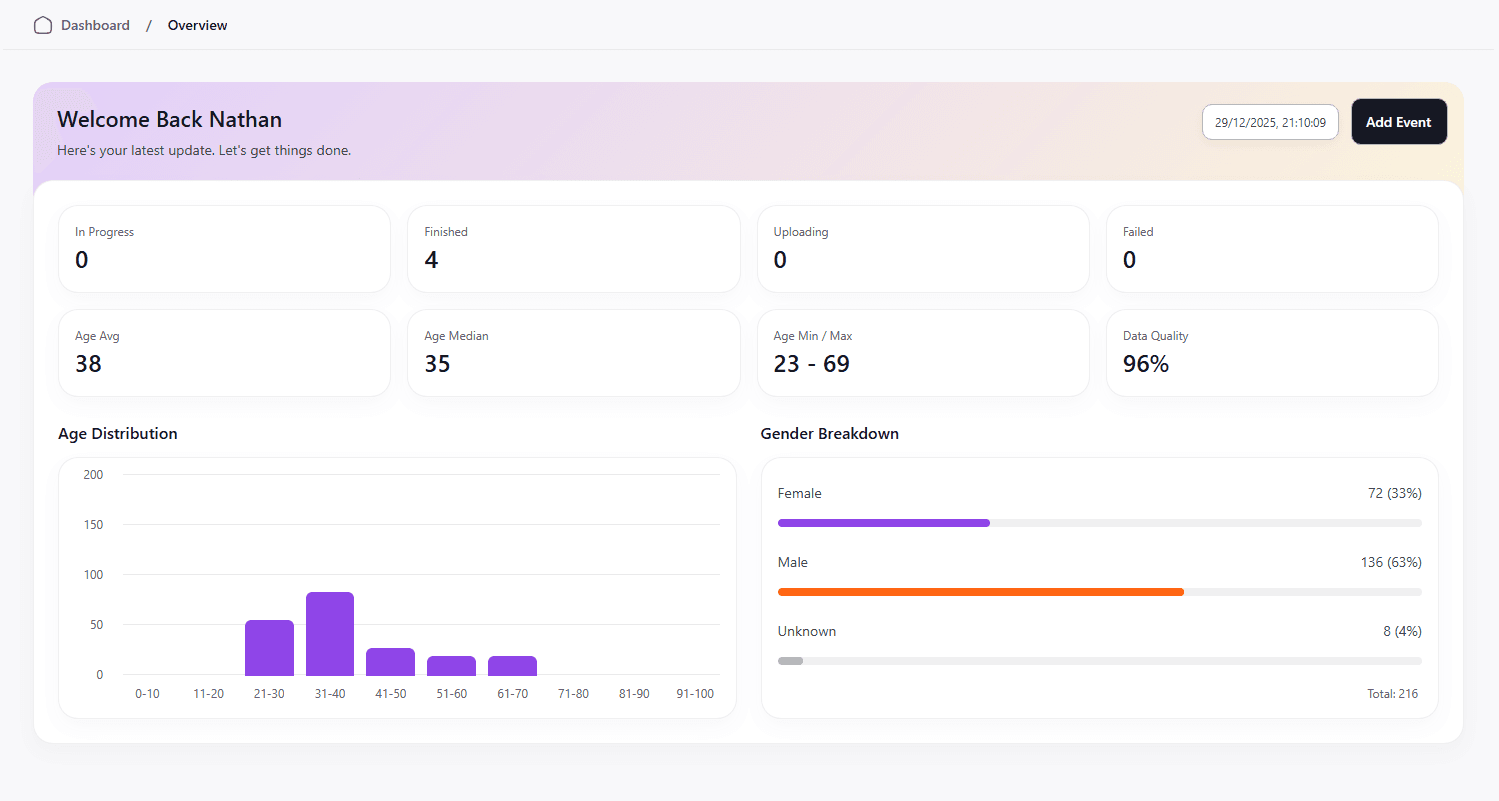Viewport: 1499px width, 801px height.
Task: Click the Add Event button
Action: 1398,122
